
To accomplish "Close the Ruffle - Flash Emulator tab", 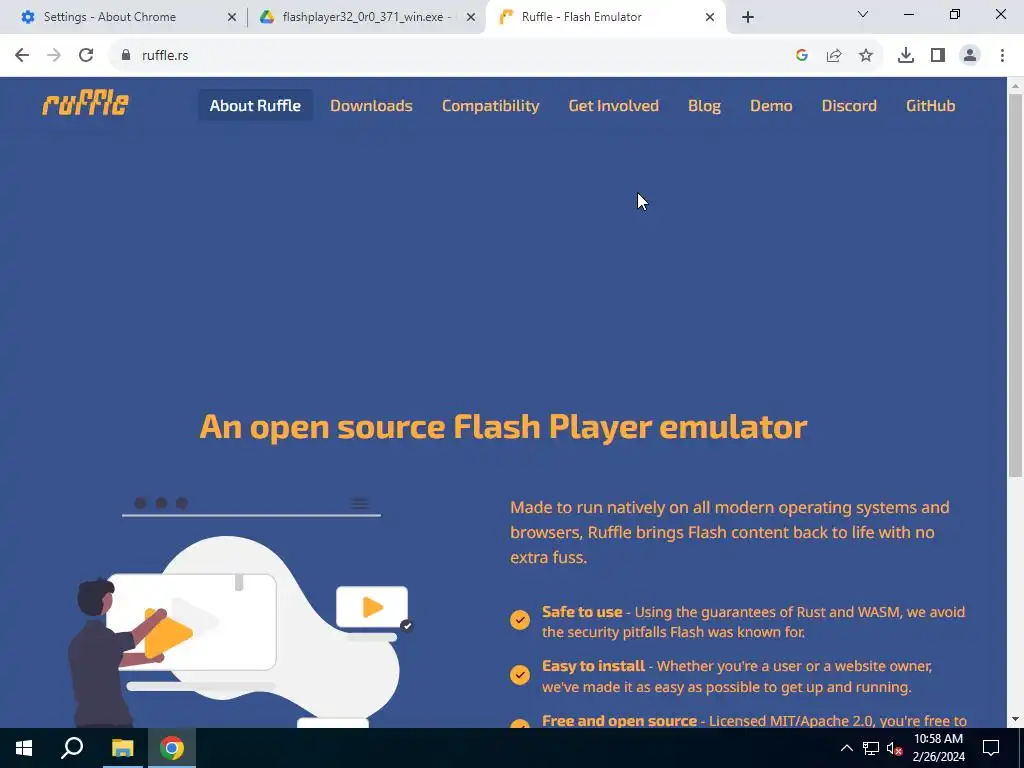I will [710, 17].
